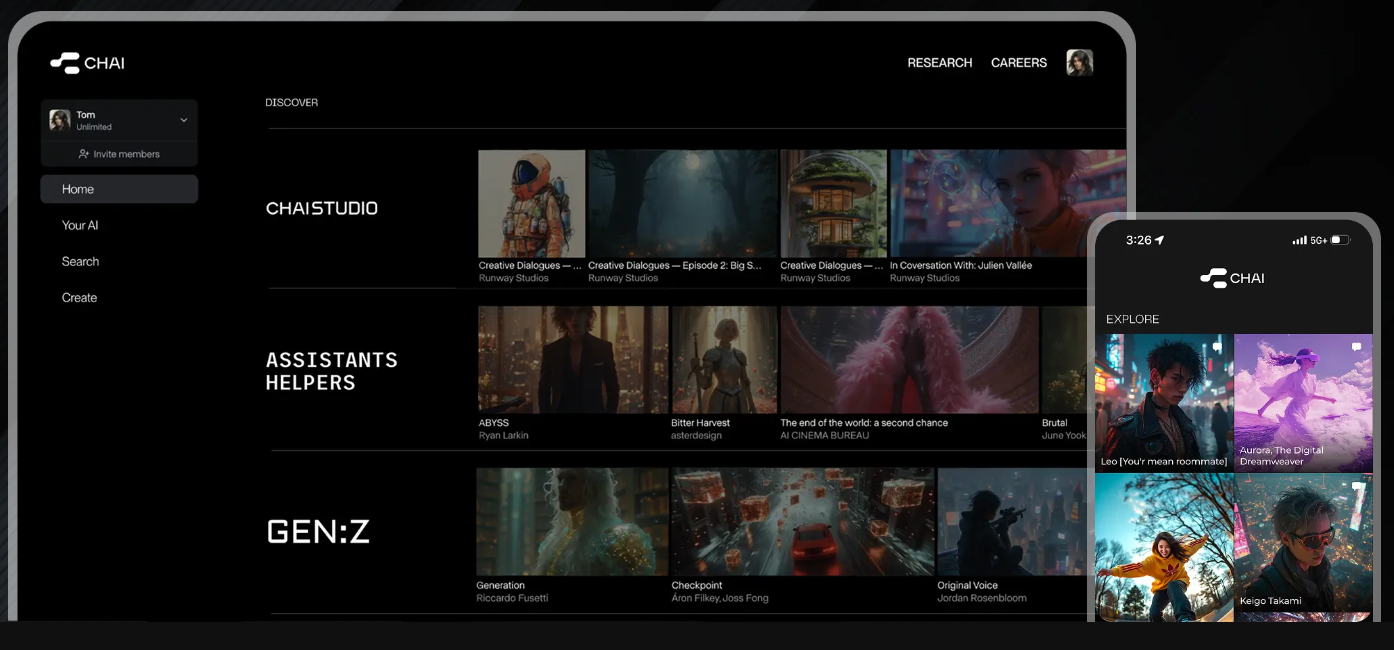Tap the chat bubble icon on Aurora's card
The height and width of the screenshot is (650, 1394).
click(1356, 346)
